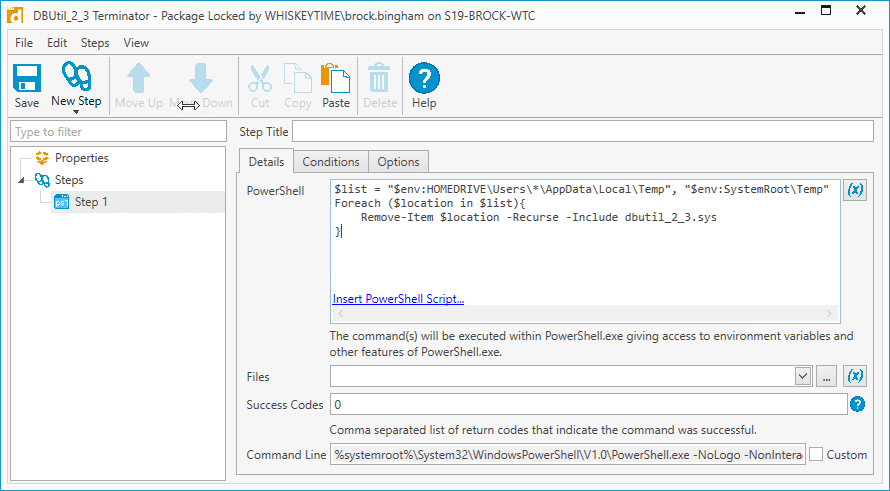The height and width of the screenshot is (491, 890).
Task: Click the horizontal scrollbar under the script
Action: pyautogui.click(x=585, y=313)
